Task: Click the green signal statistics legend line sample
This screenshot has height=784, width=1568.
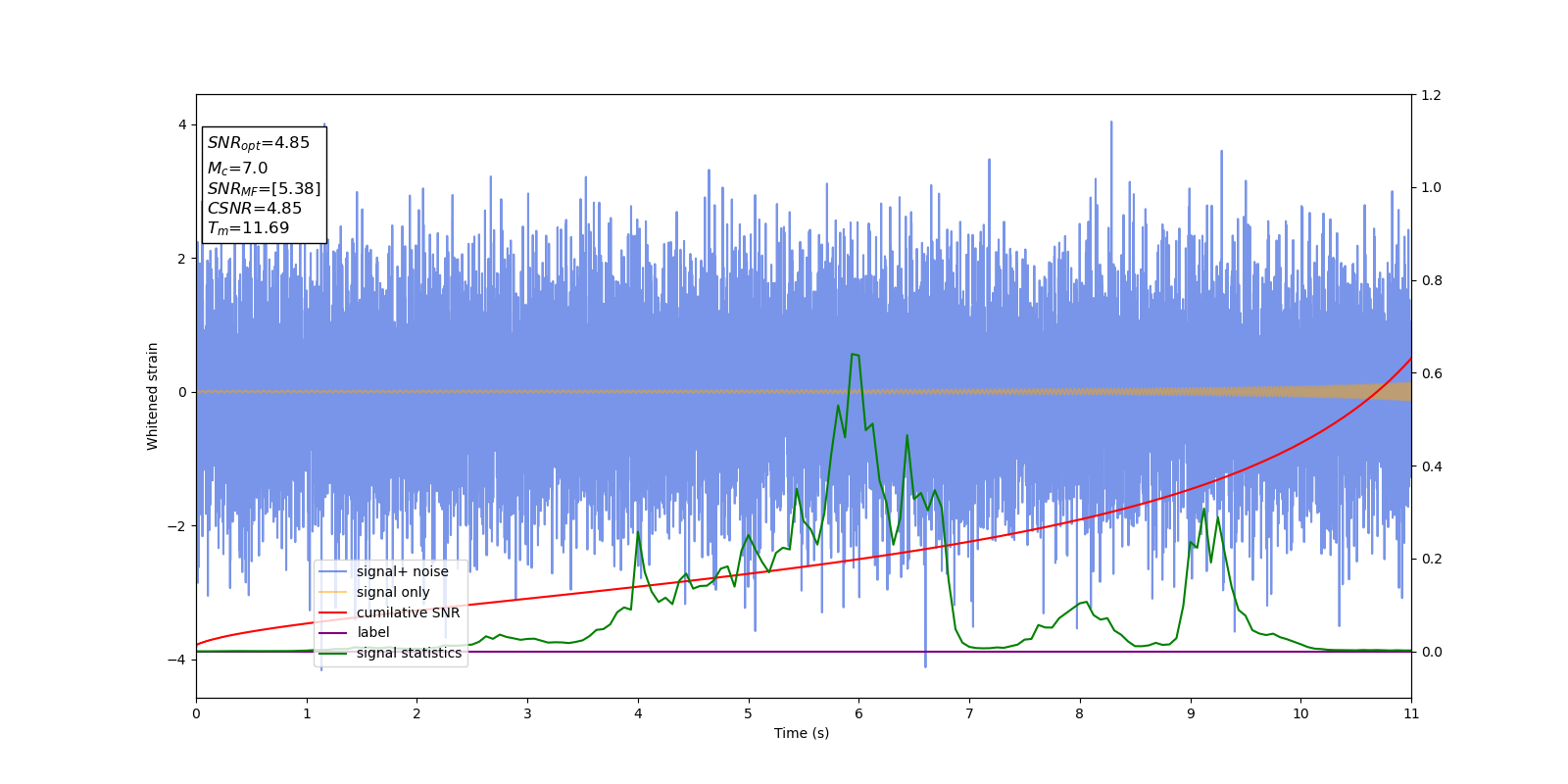Action: pos(333,654)
